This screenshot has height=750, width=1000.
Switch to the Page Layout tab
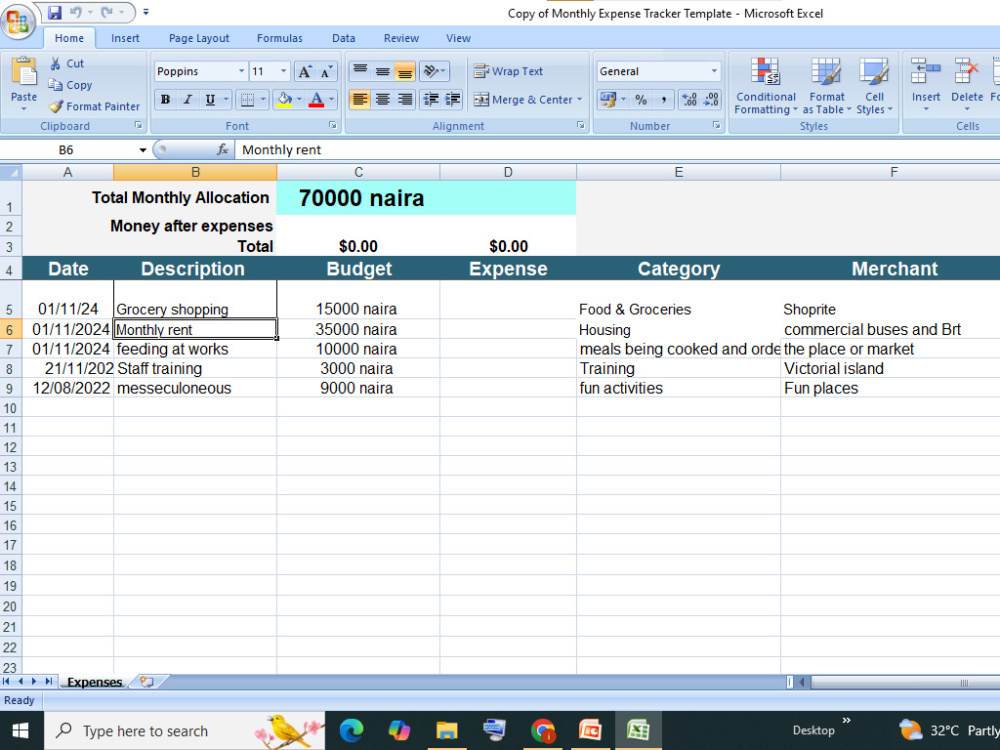[x=199, y=38]
